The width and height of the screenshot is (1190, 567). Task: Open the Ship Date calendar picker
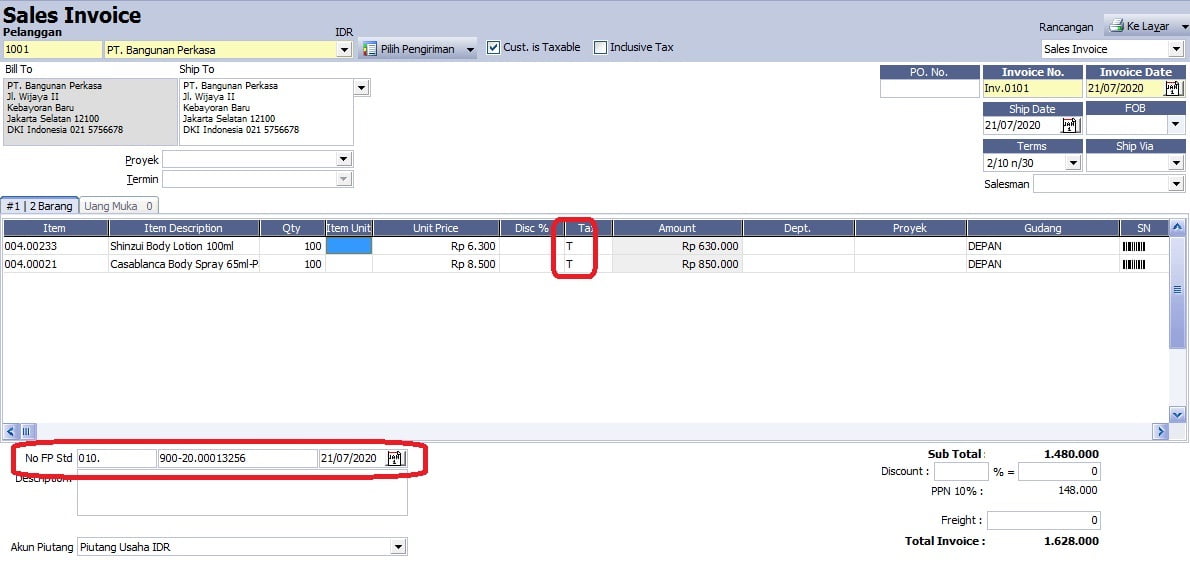1070,125
